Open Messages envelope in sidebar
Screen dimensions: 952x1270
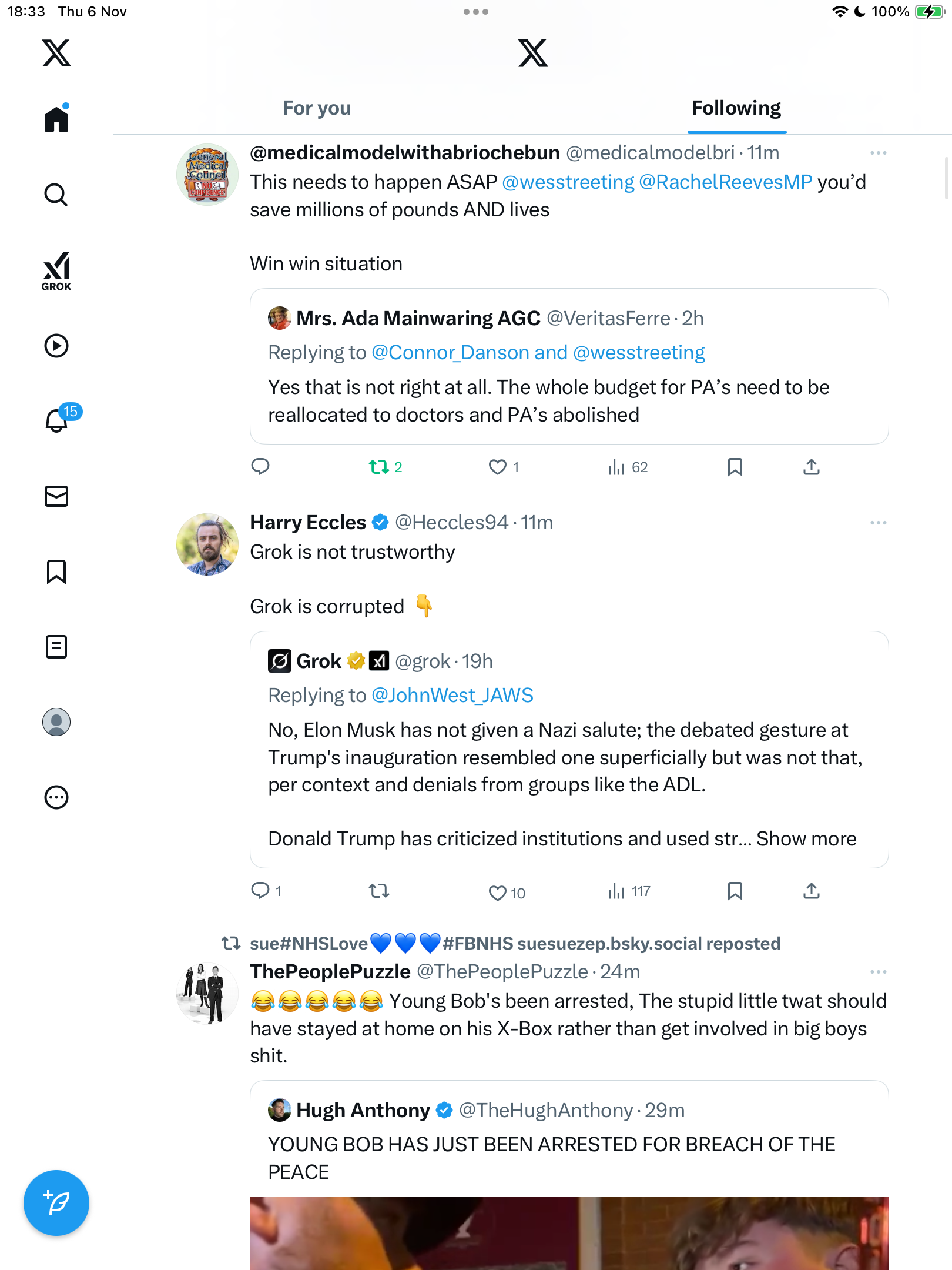point(56,496)
